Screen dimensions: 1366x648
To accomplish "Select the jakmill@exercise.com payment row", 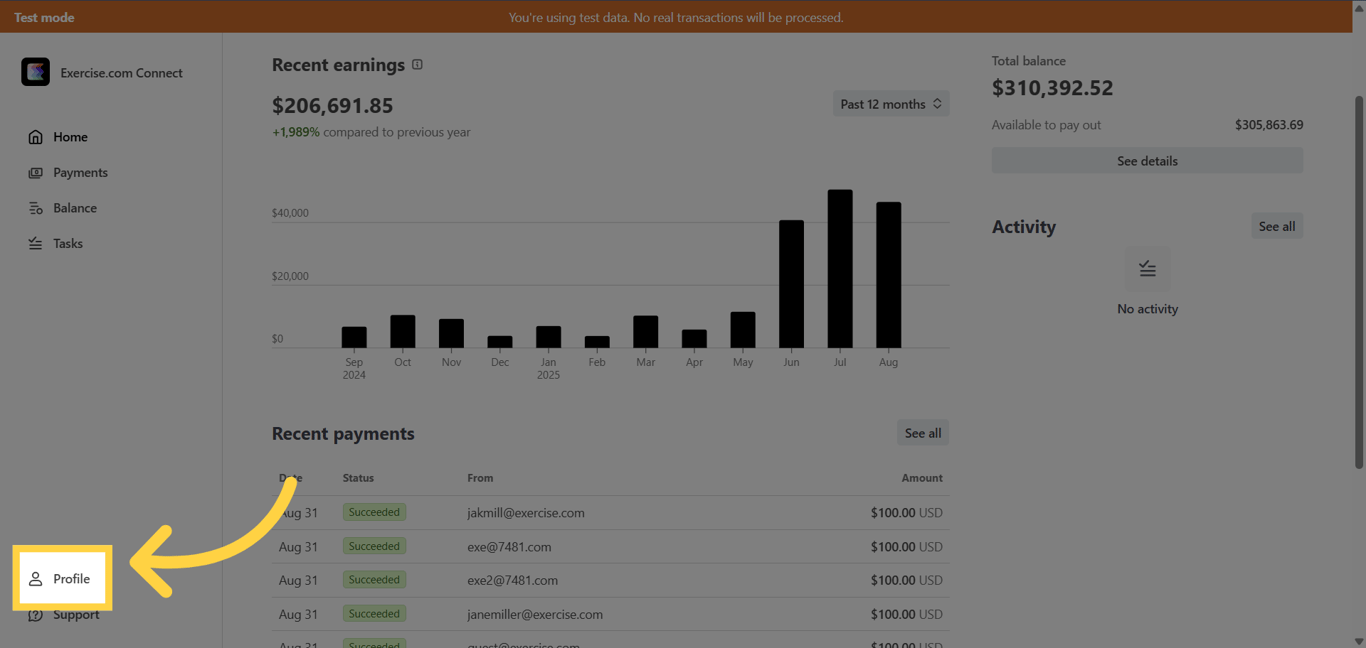I will (610, 513).
